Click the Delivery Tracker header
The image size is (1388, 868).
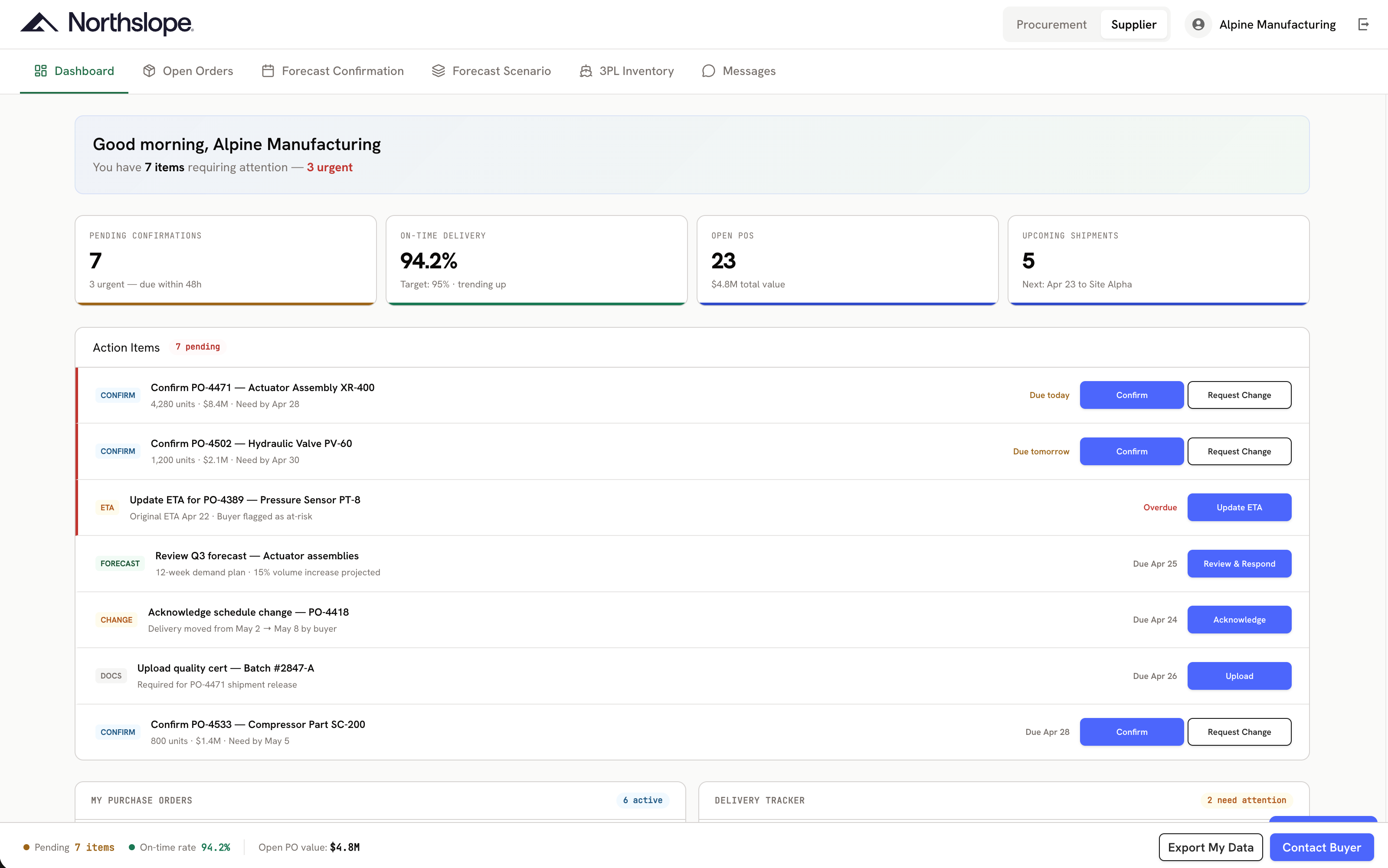pyautogui.click(x=759, y=800)
